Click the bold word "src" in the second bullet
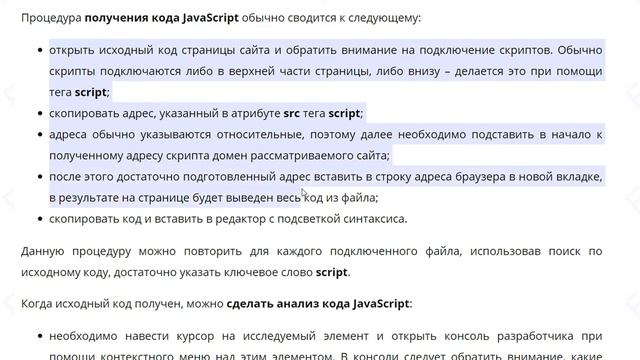 click(x=291, y=113)
